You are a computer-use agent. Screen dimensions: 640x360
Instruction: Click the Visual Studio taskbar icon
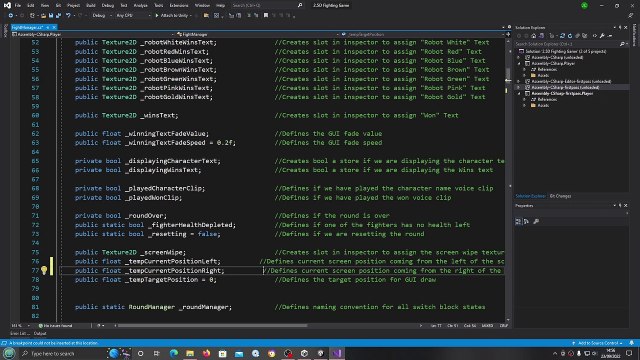(x=337, y=353)
